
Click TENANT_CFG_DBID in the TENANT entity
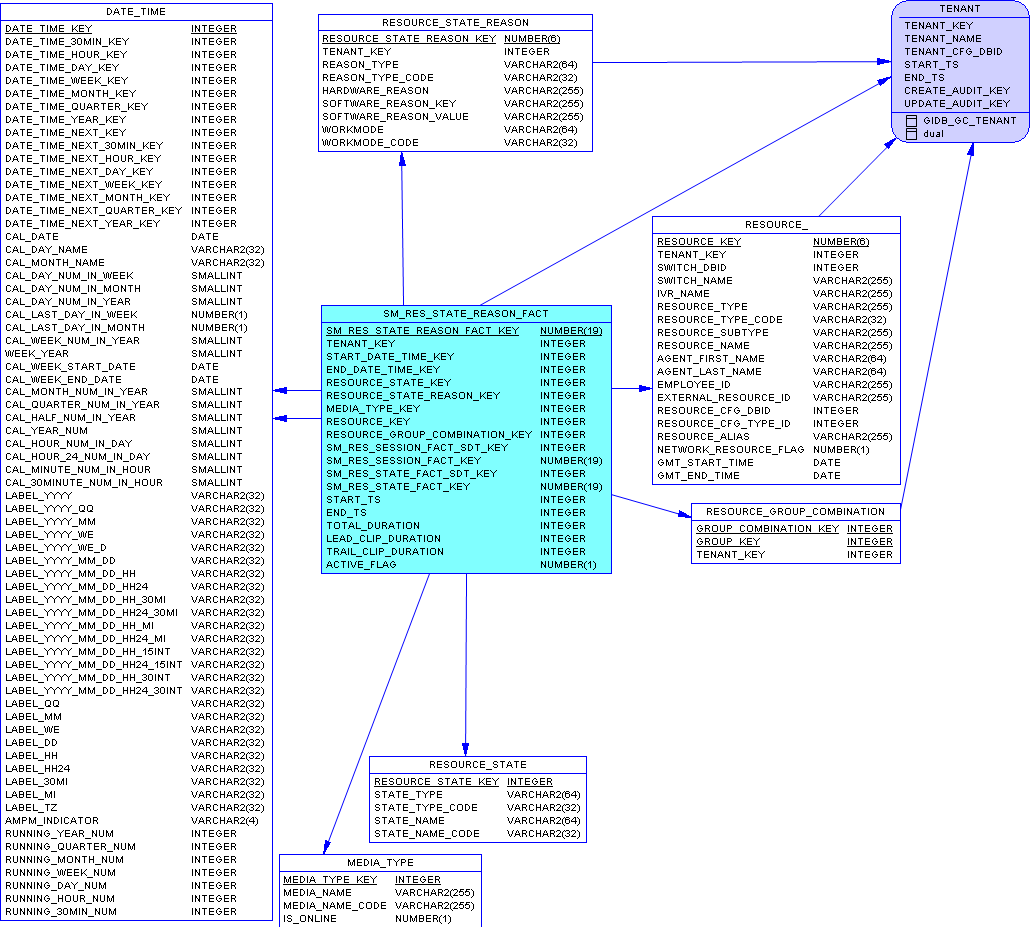tap(953, 52)
